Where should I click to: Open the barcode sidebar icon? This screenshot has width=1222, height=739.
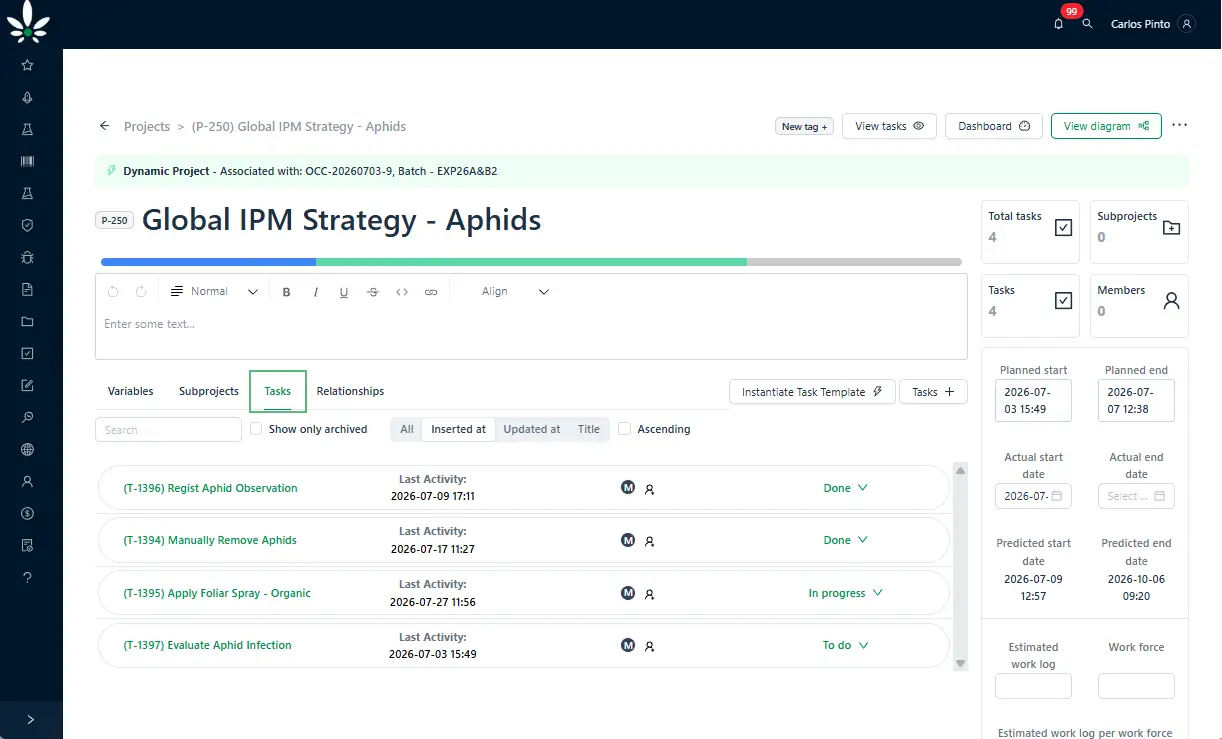[27, 161]
